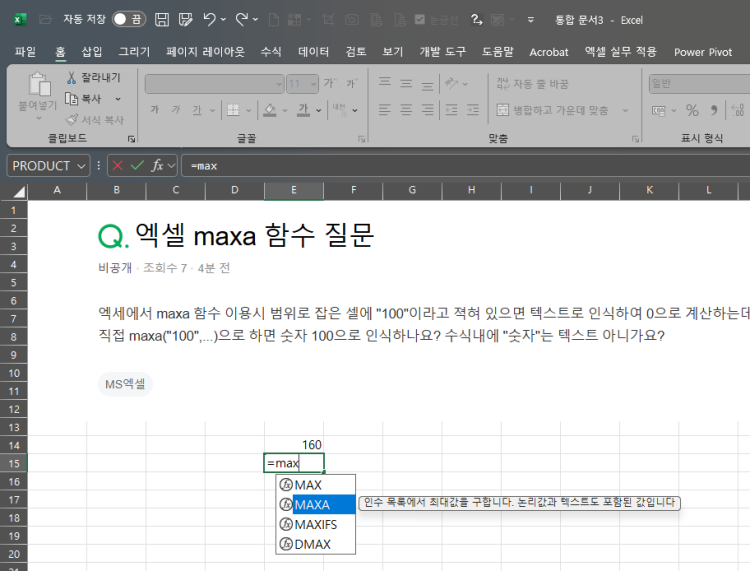
Task: Open the 개발 도구 tab
Action: click(443, 52)
